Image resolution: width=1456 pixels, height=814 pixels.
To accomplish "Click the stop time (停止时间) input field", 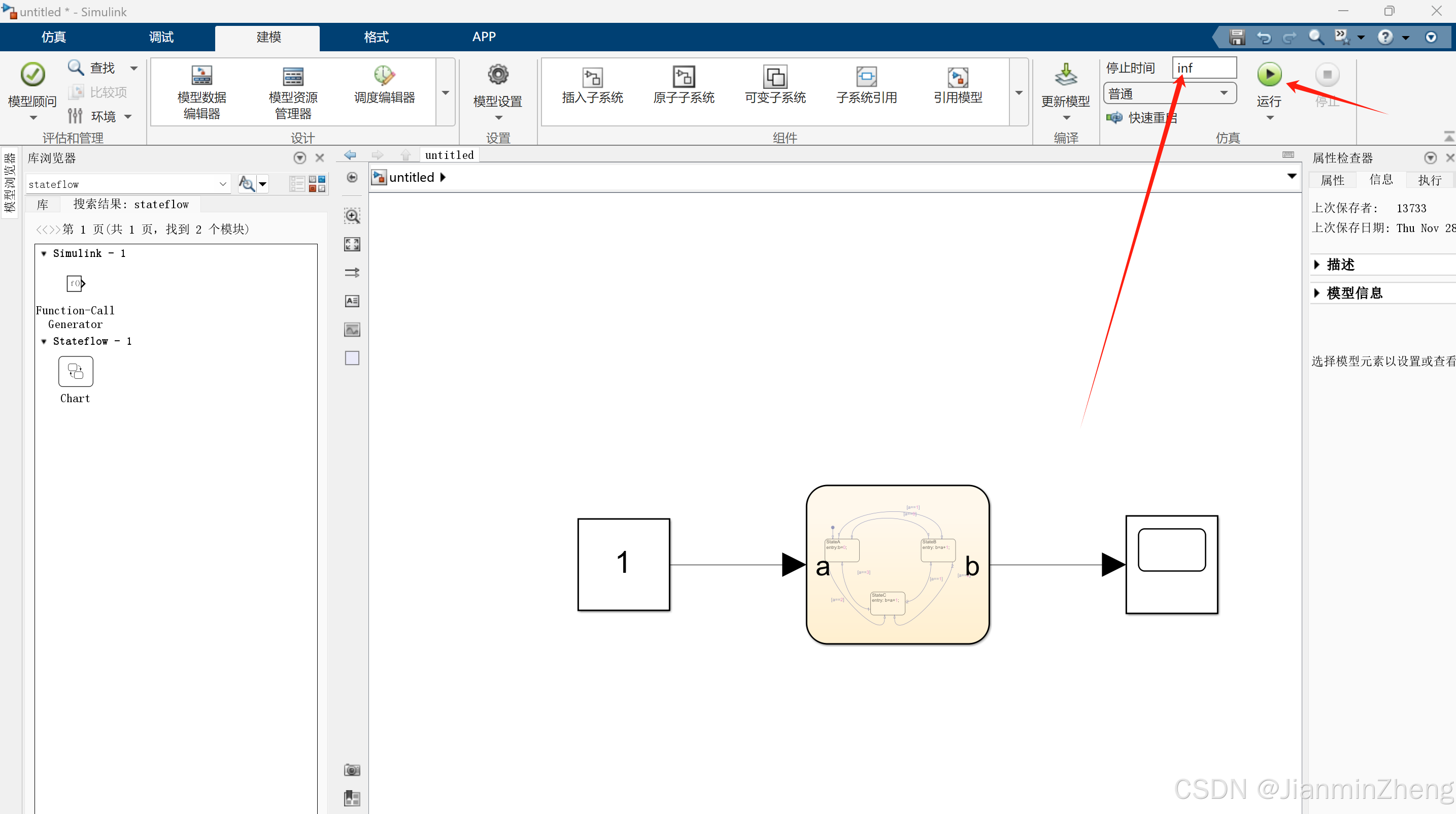I will (1204, 68).
